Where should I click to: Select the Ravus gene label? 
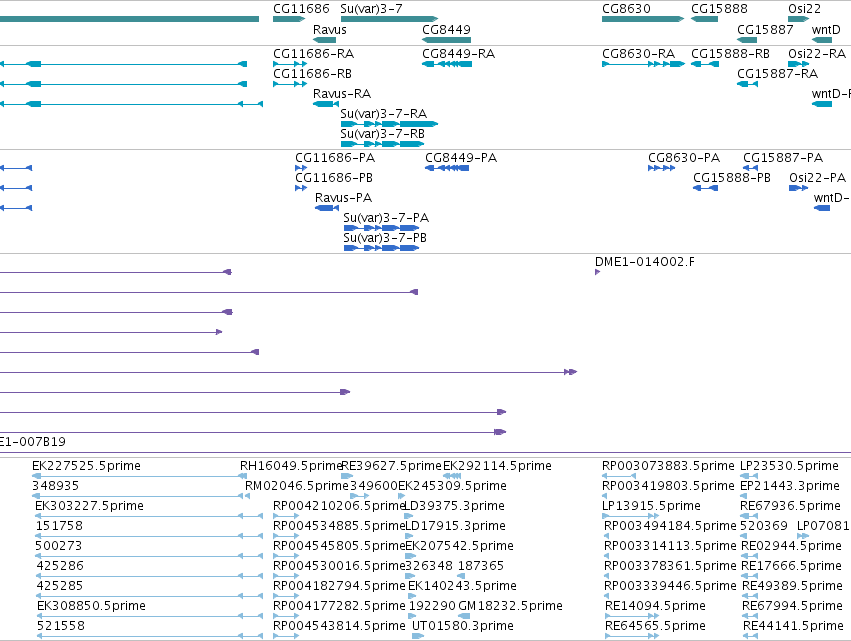(329, 30)
